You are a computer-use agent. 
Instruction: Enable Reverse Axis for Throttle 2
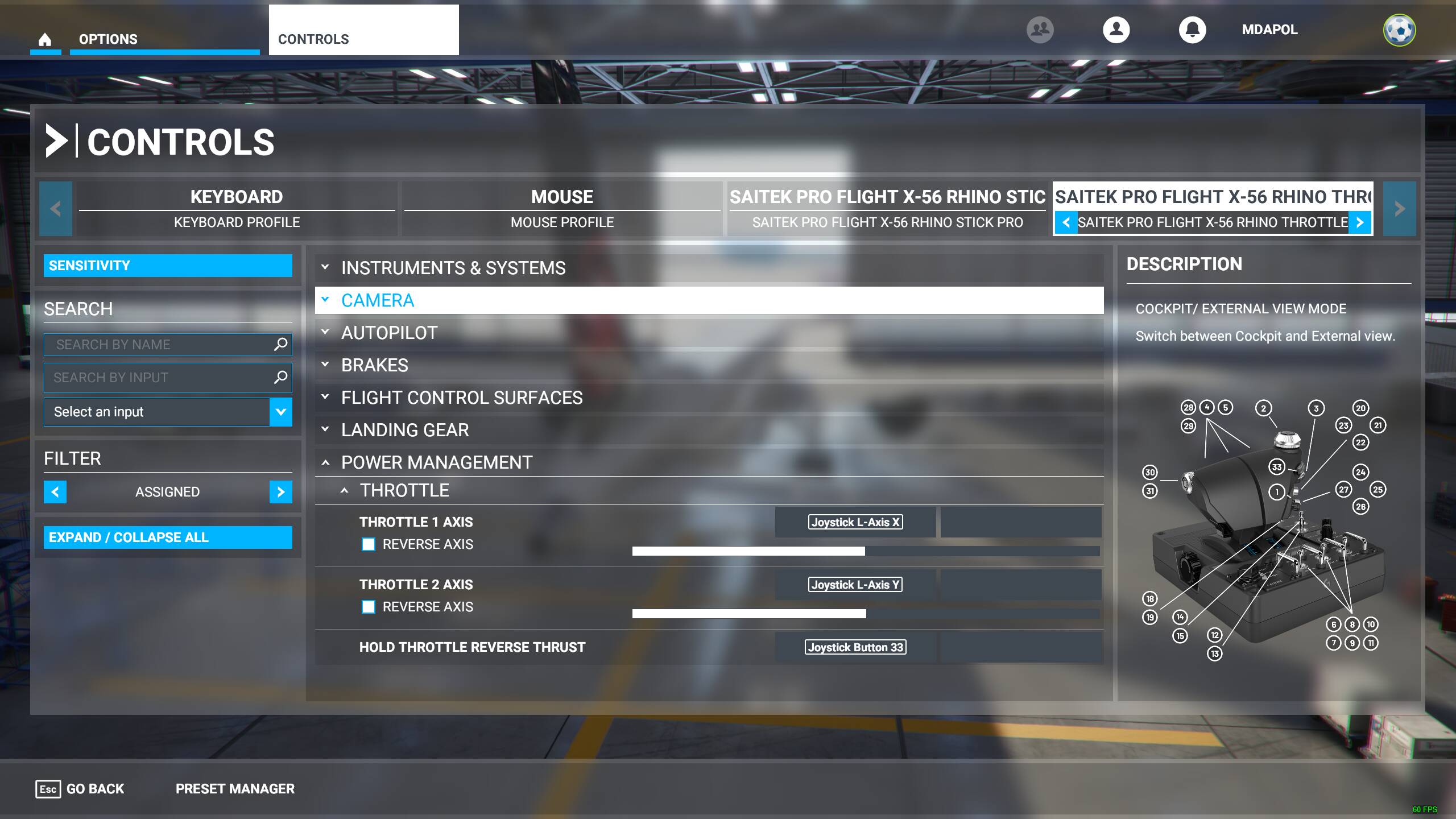click(x=369, y=607)
